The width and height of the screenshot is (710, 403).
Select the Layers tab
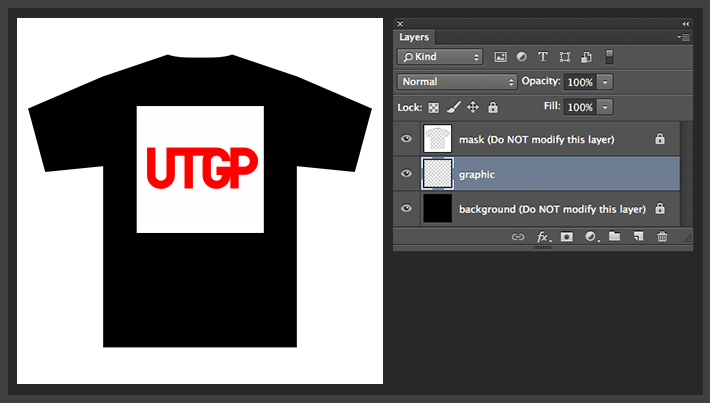414,37
